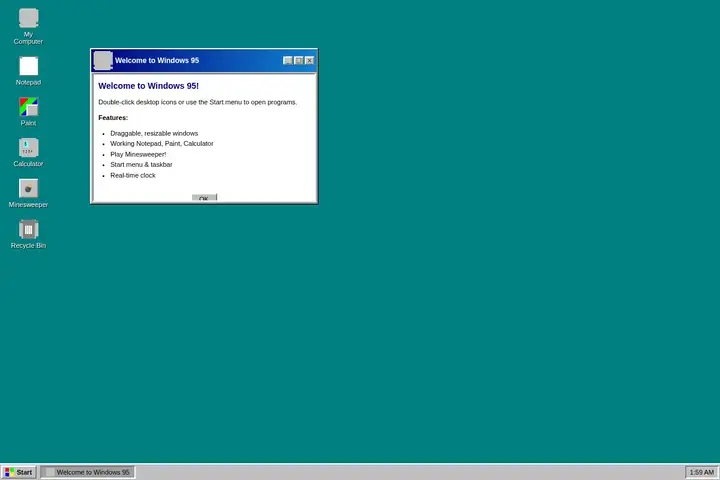Click the 'Features:' label
The width and height of the screenshot is (720, 480).
113,118
